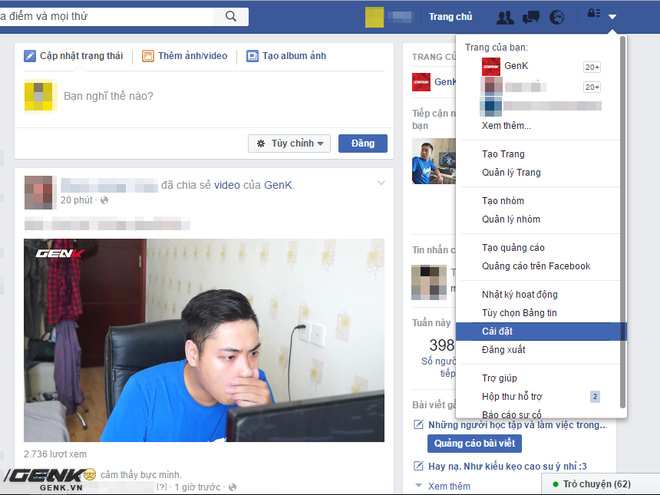Open 'Hay nạ. Như kiểu kẹo cao su' post
The image size is (660, 495).
pyautogui.click(x=507, y=466)
